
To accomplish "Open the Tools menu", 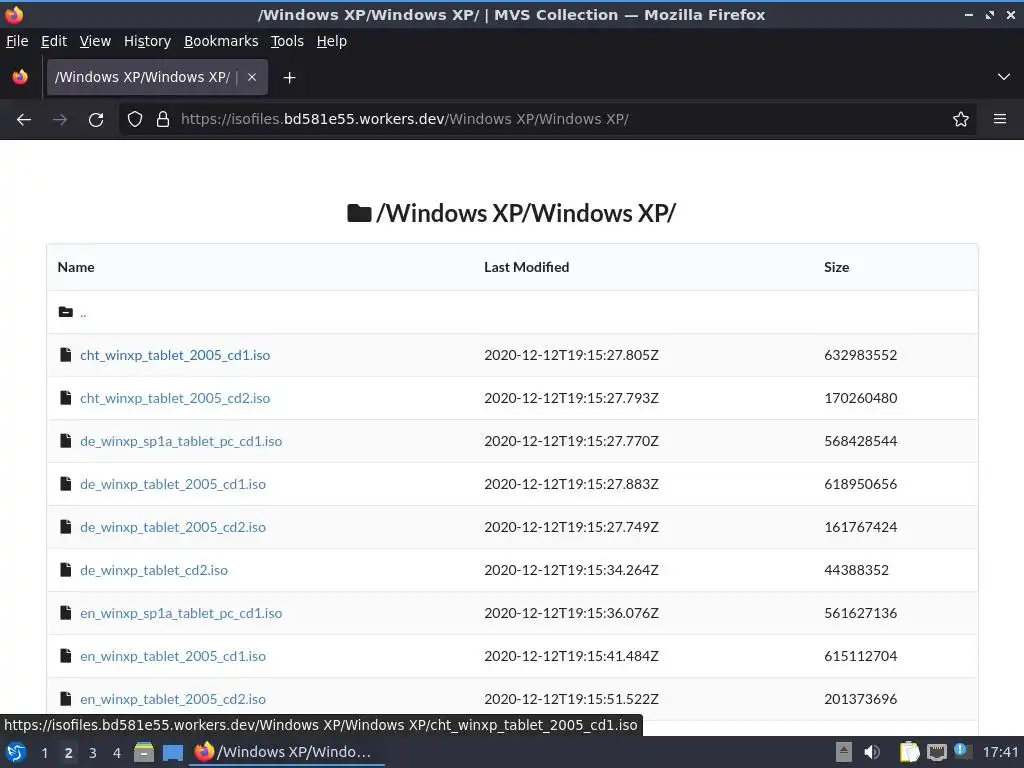I will click(287, 41).
